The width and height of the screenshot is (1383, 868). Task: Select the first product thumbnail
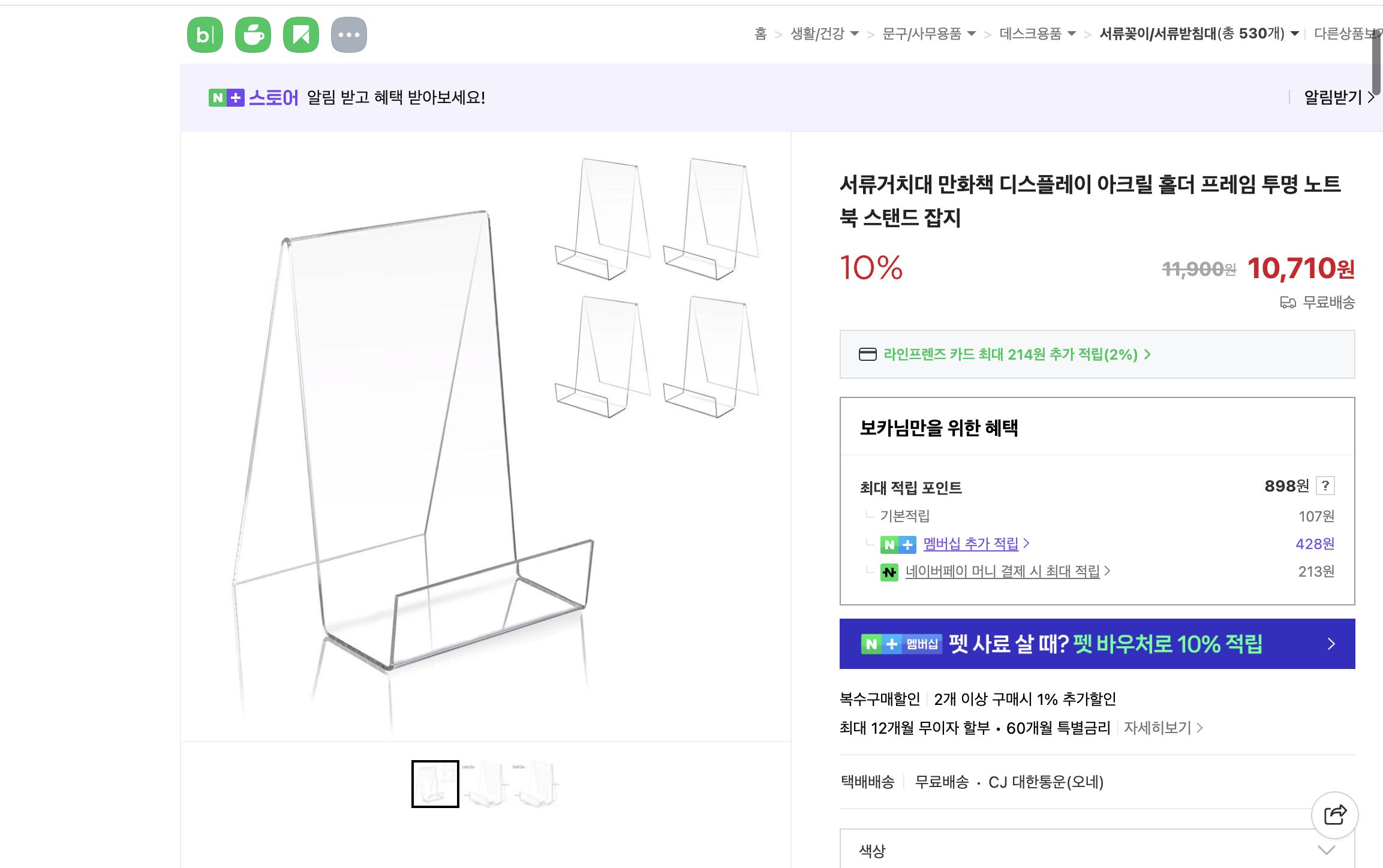point(435,783)
